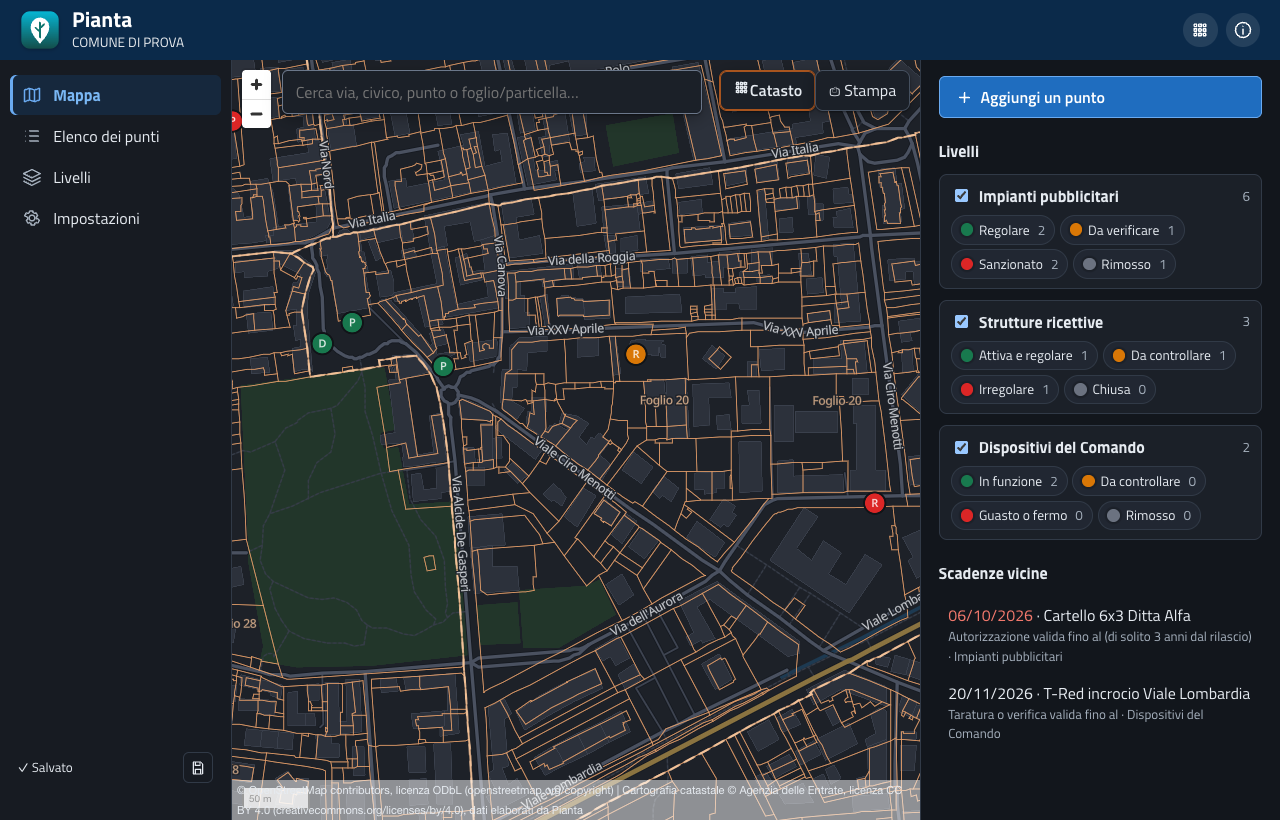Uncheck Strutture ricettive layer checkbox

coord(962,322)
